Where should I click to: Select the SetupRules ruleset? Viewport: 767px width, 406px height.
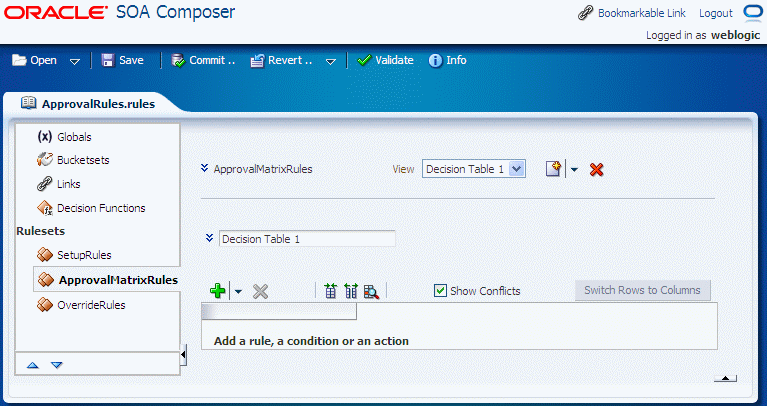(84, 255)
